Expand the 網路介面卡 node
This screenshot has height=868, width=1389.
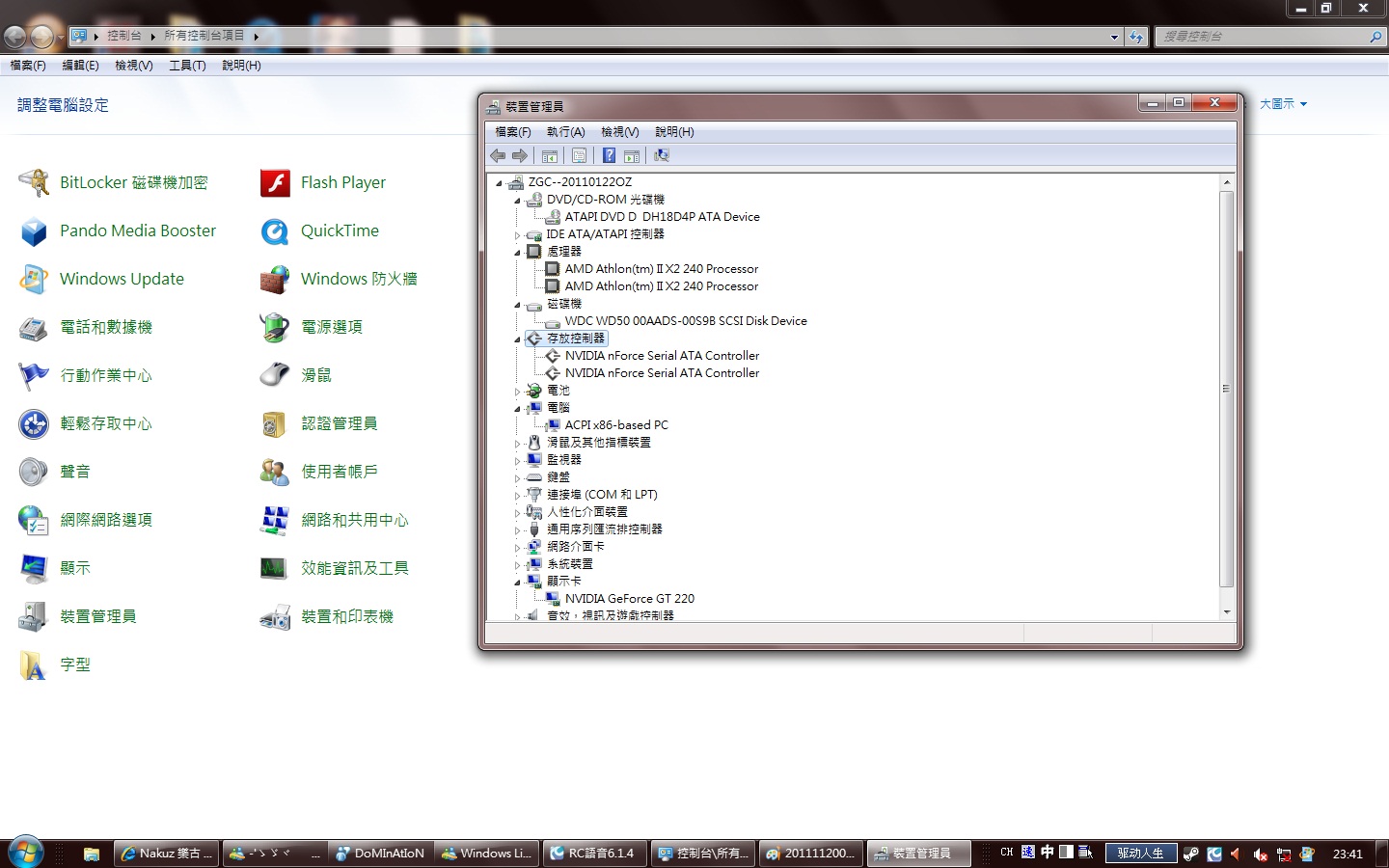(x=518, y=547)
